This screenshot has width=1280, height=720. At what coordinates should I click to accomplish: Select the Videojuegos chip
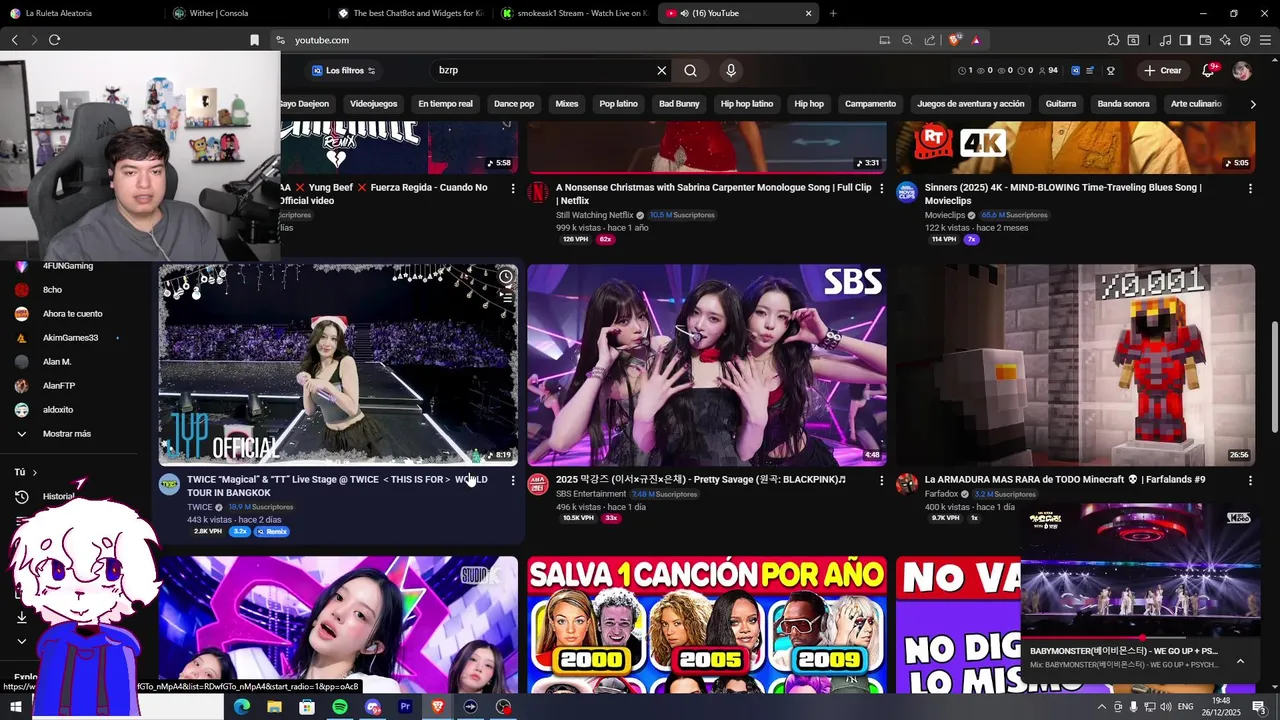(374, 104)
